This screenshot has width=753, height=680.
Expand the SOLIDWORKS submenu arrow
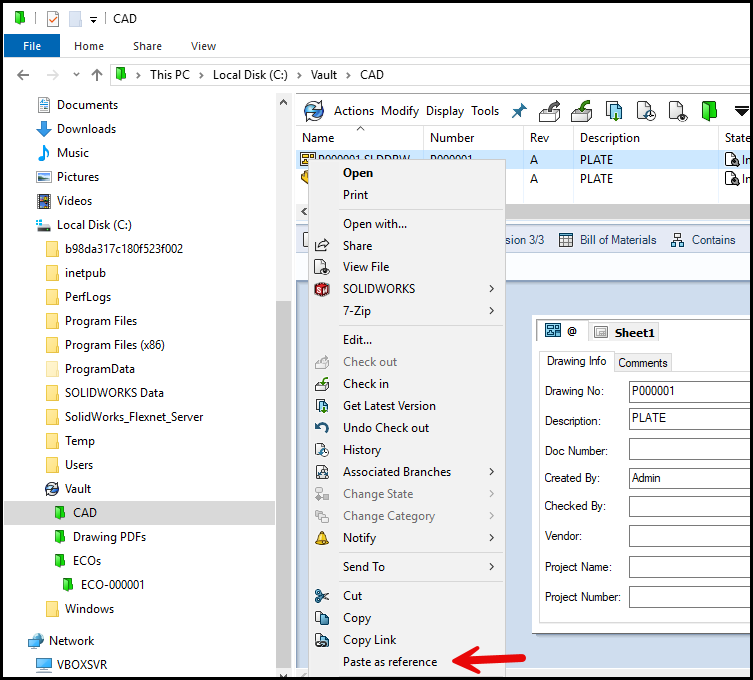click(492, 289)
